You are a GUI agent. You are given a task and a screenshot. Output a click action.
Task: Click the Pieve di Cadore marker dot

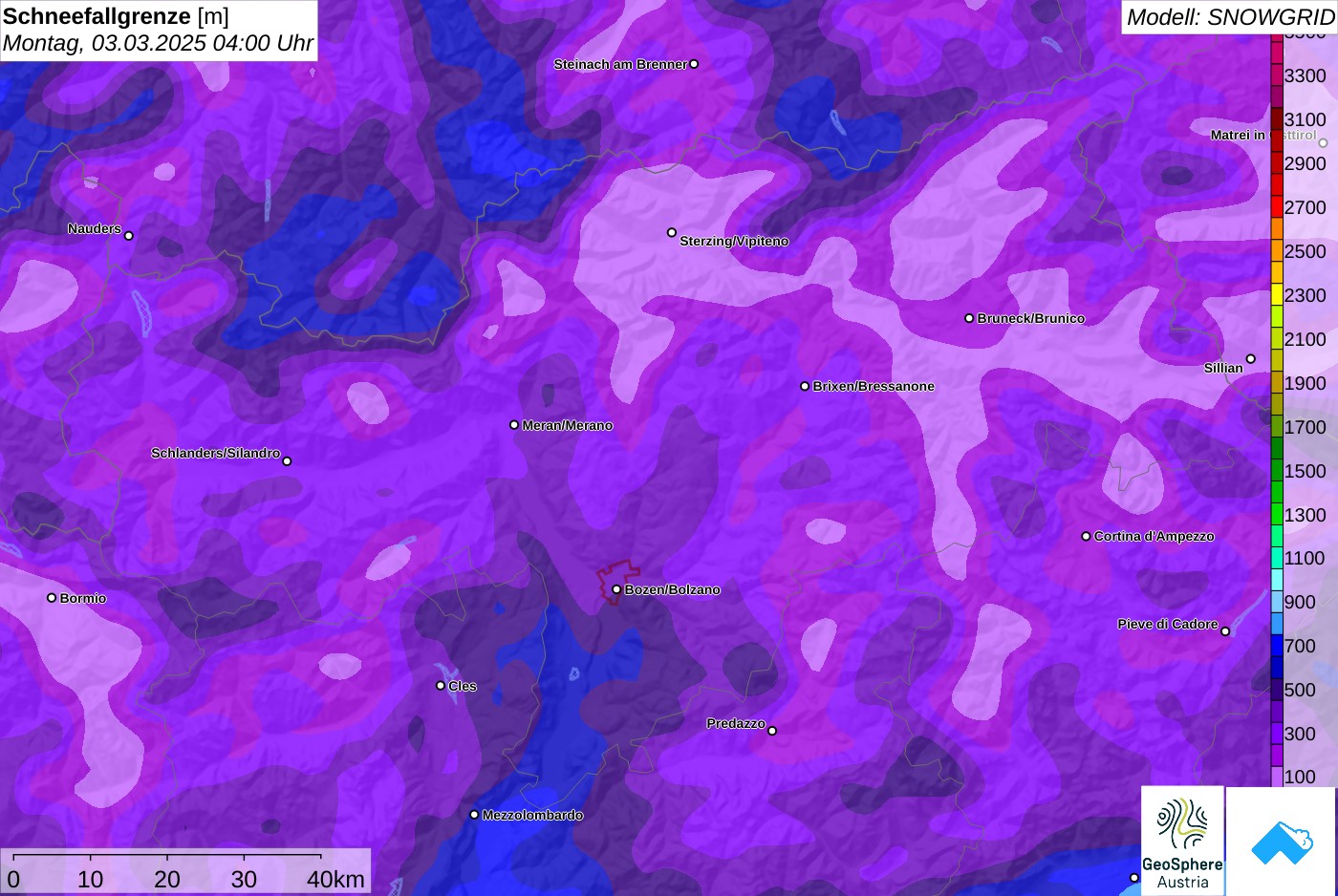1225,631
